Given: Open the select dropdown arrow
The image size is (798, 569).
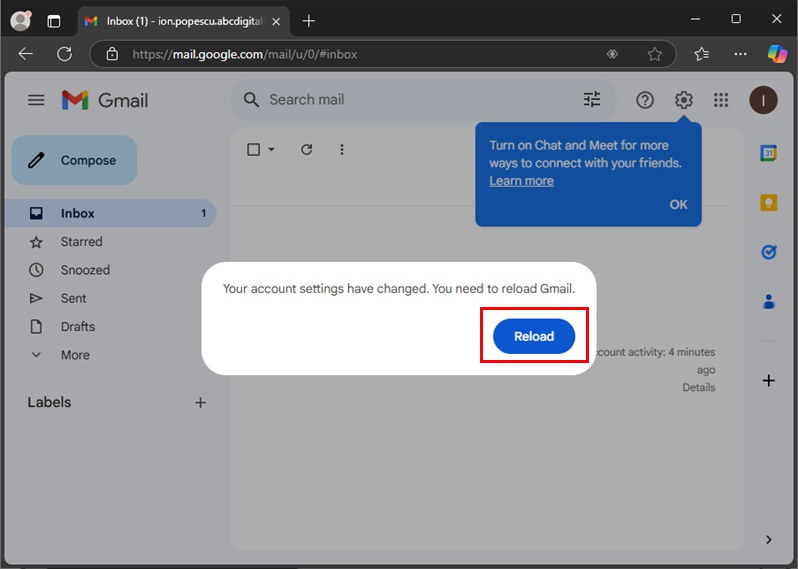Looking at the screenshot, I should click(271, 150).
